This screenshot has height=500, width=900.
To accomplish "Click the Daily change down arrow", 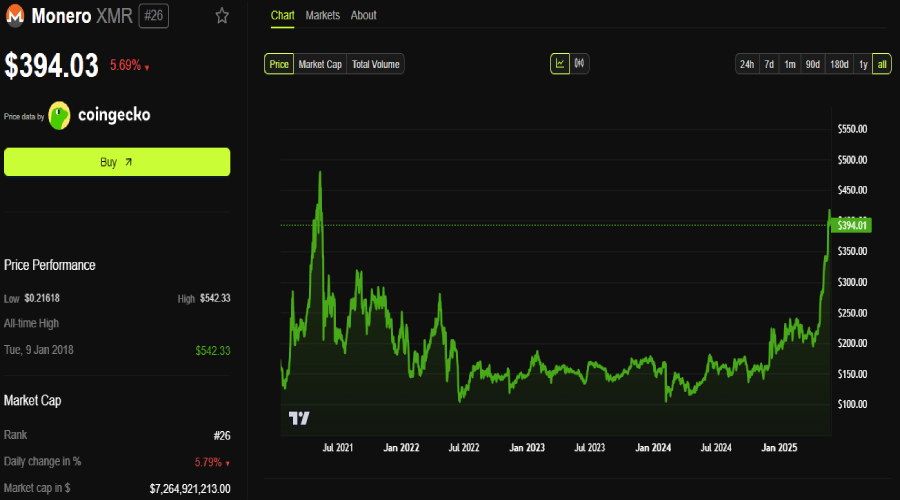I will (228, 463).
